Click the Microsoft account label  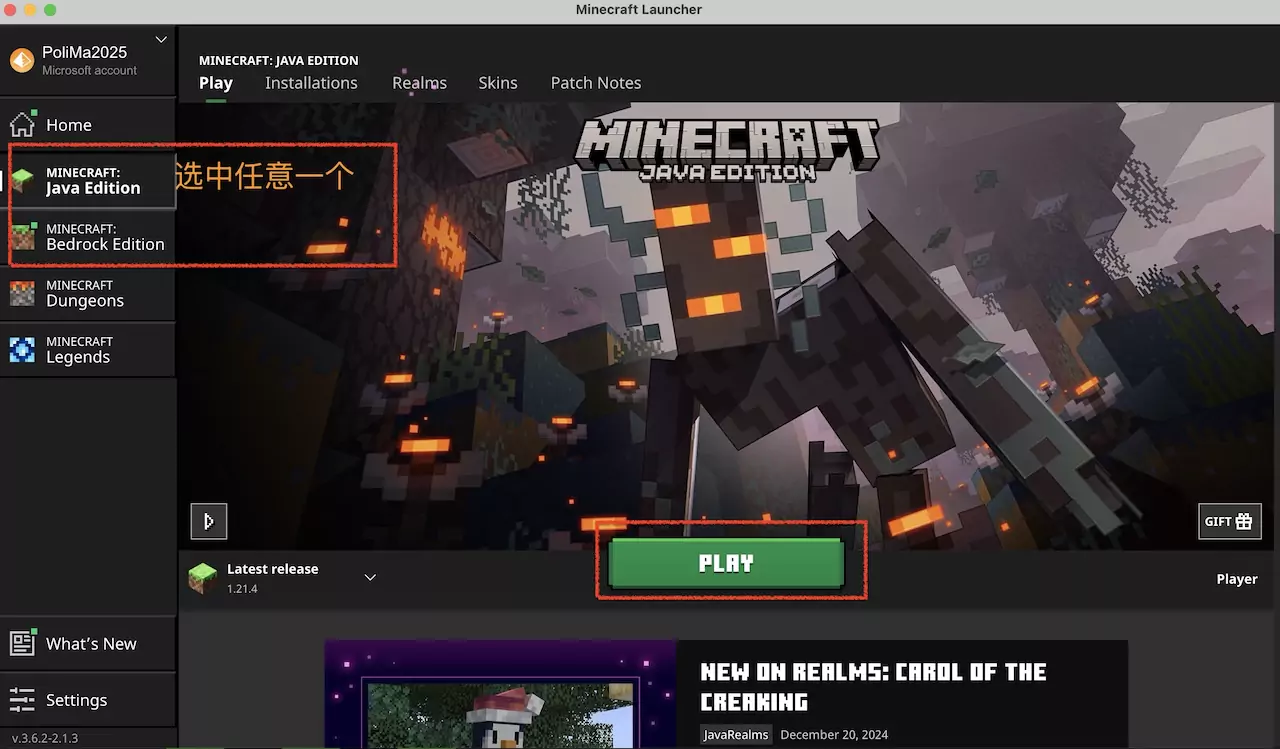point(89,71)
